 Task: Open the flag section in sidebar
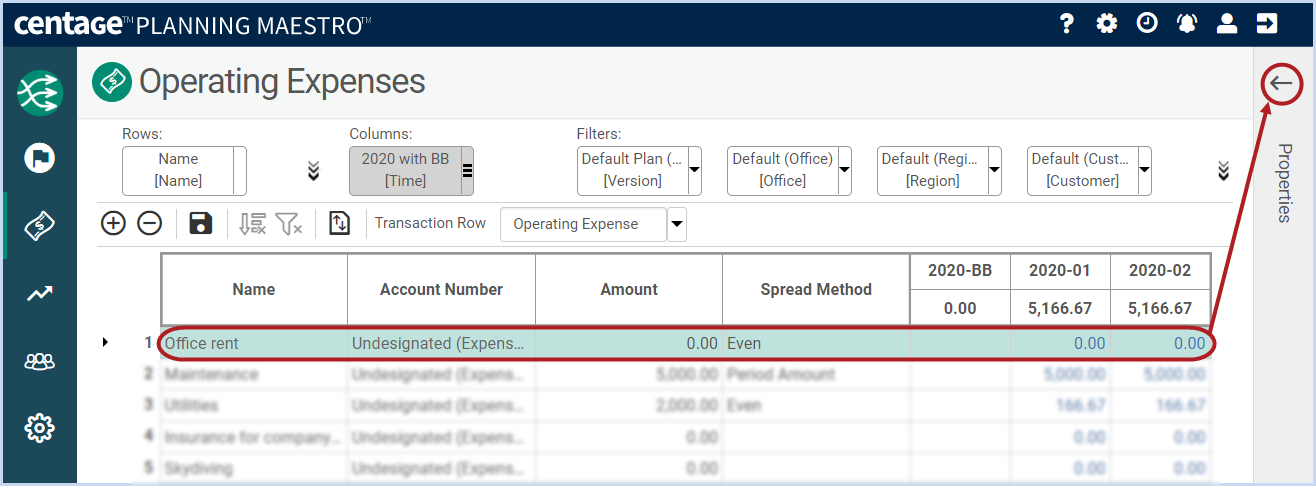(x=39, y=158)
